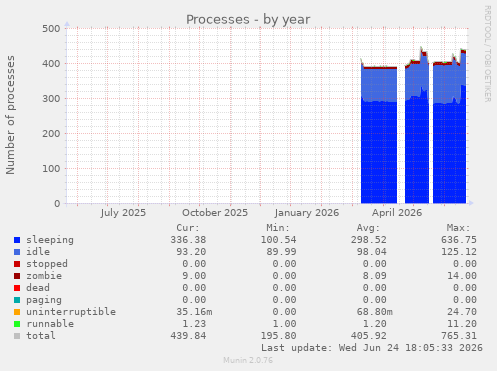Select the stopped legend color square
Screen dimensions: 497x371
pyautogui.click(x=17, y=264)
